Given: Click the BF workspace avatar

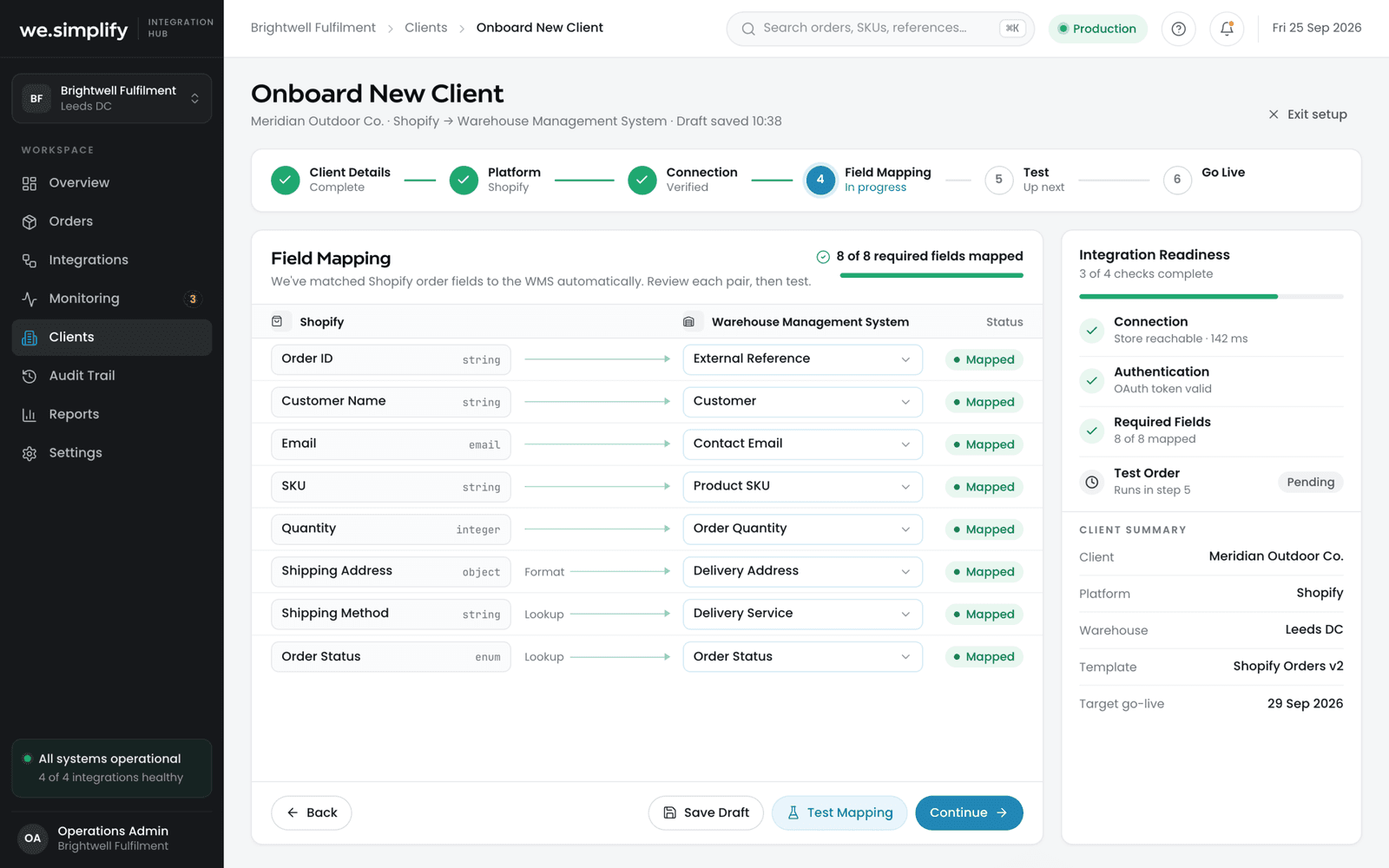Looking at the screenshot, I should click(36, 98).
